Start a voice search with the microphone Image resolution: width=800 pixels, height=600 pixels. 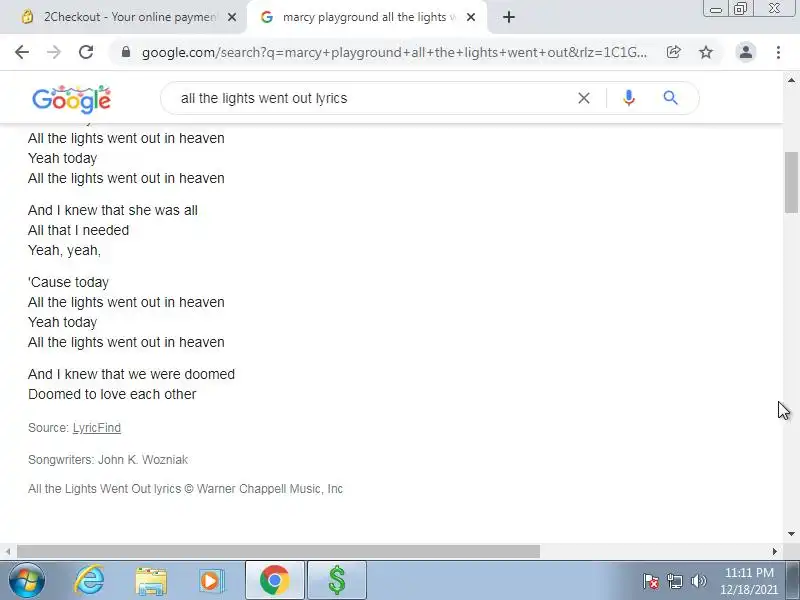[x=629, y=98]
